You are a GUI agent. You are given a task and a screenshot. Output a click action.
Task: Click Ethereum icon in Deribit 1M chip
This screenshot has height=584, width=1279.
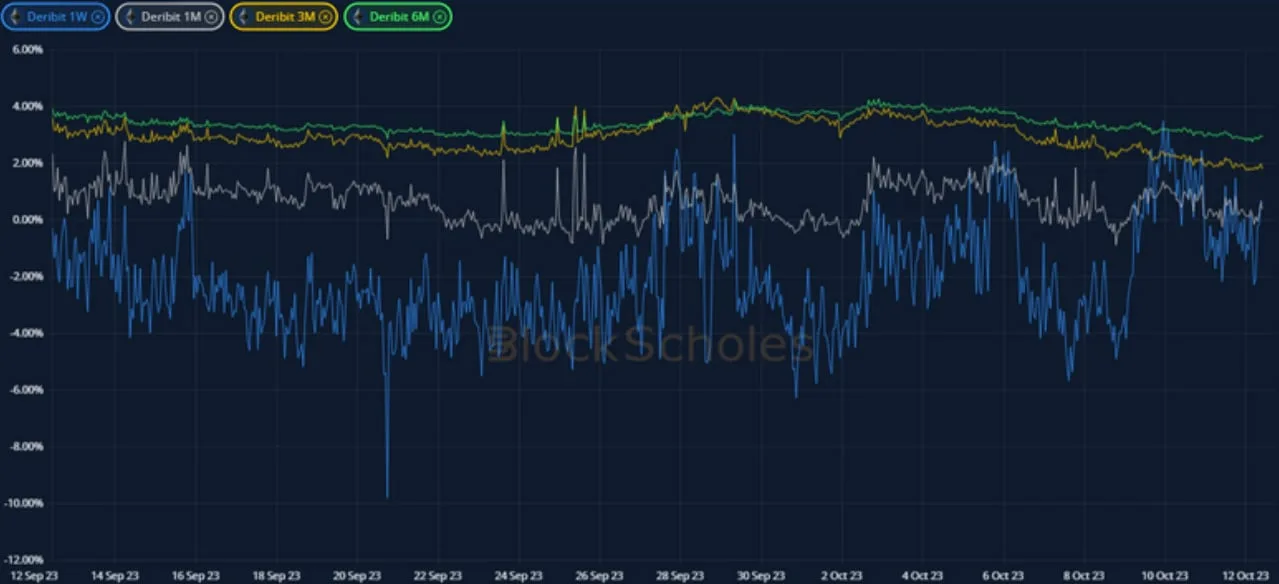130,17
